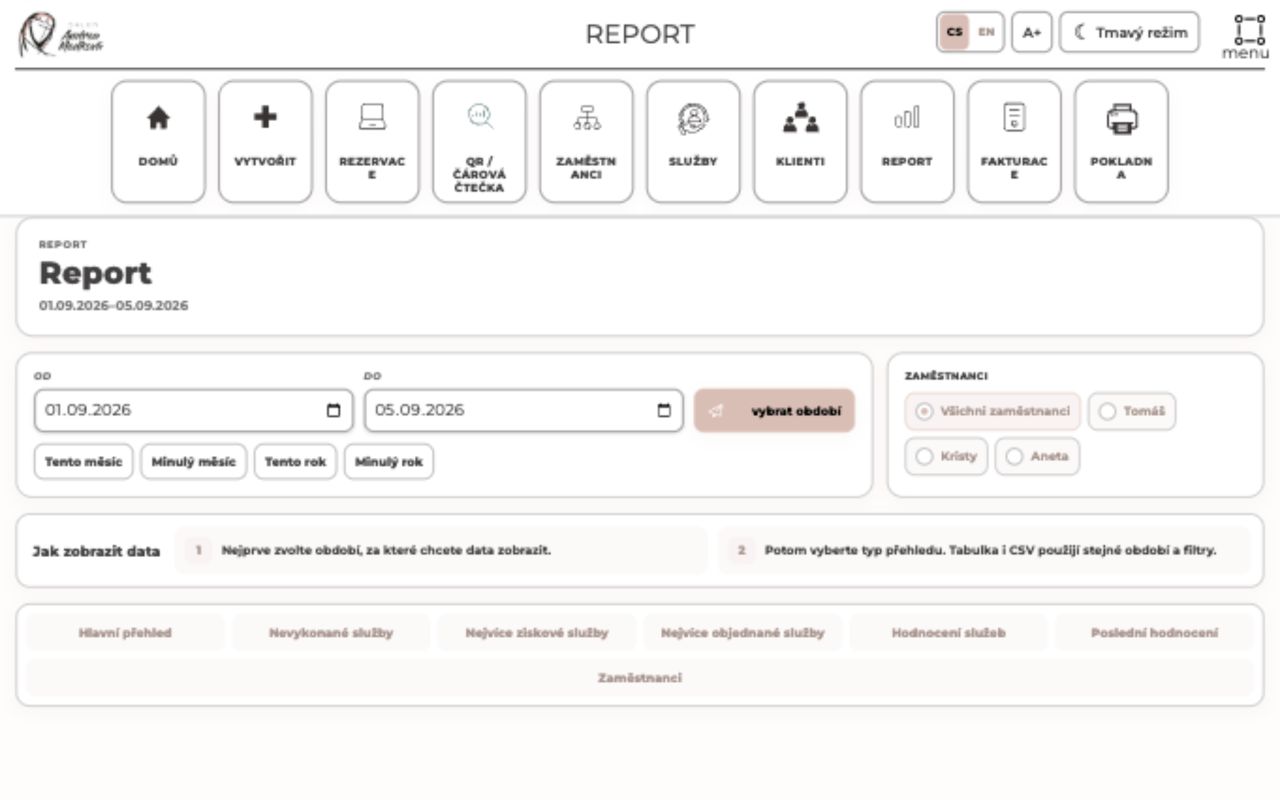Show the Poslední hodnocení tab

[x=1154, y=633]
